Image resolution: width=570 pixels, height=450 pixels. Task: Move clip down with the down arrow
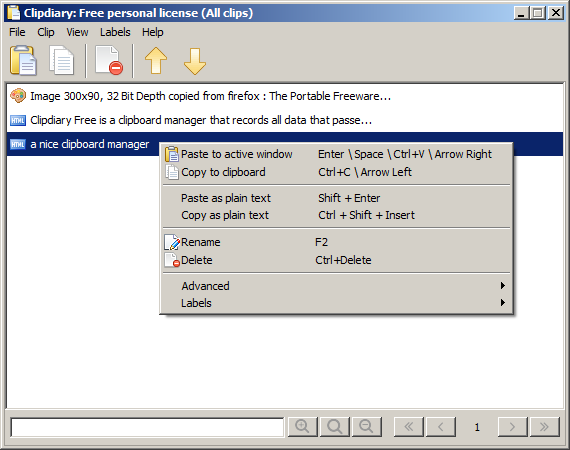point(195,61)
